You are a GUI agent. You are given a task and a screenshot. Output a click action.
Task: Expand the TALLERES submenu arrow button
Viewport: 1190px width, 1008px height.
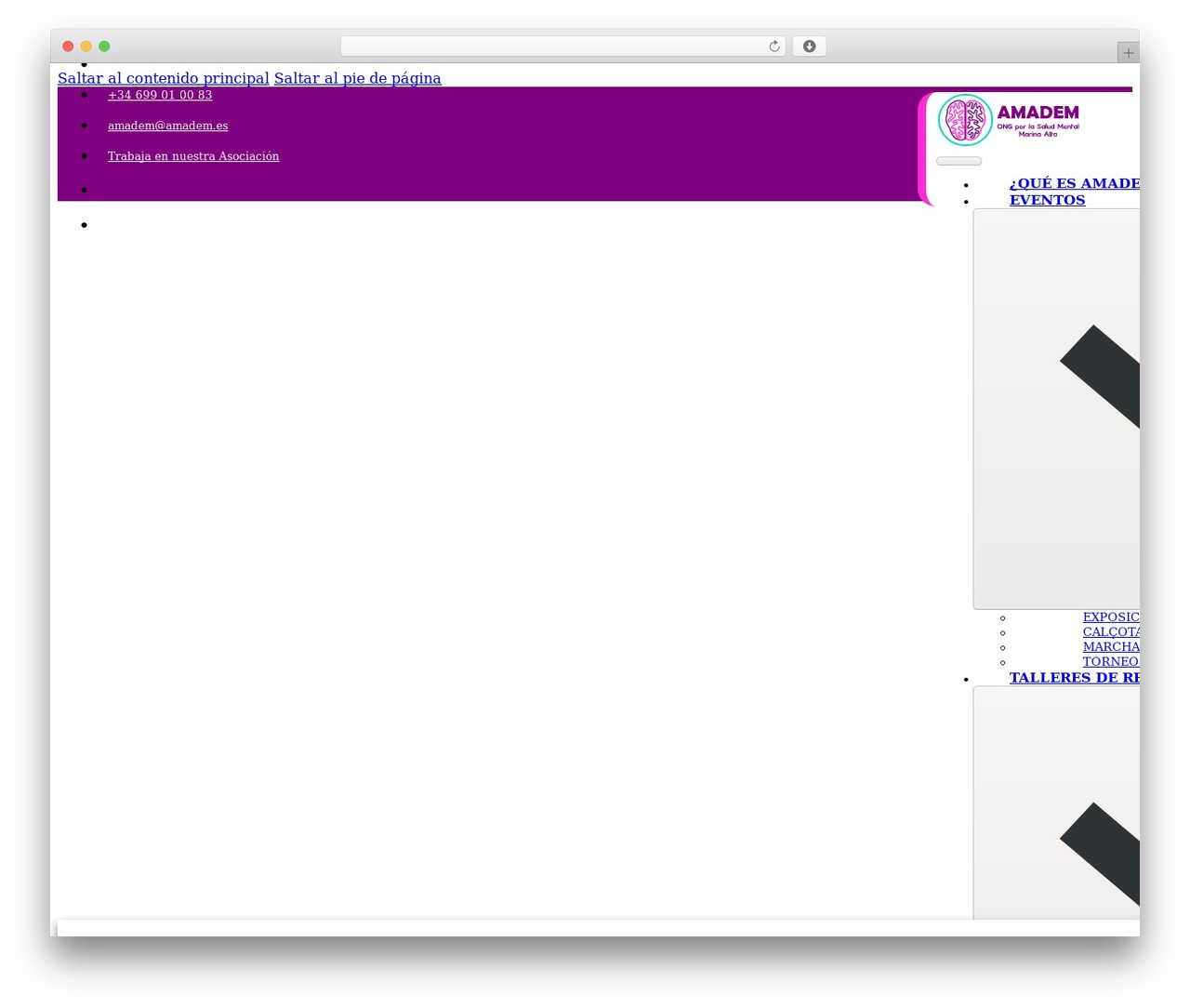pos(1056,803)
